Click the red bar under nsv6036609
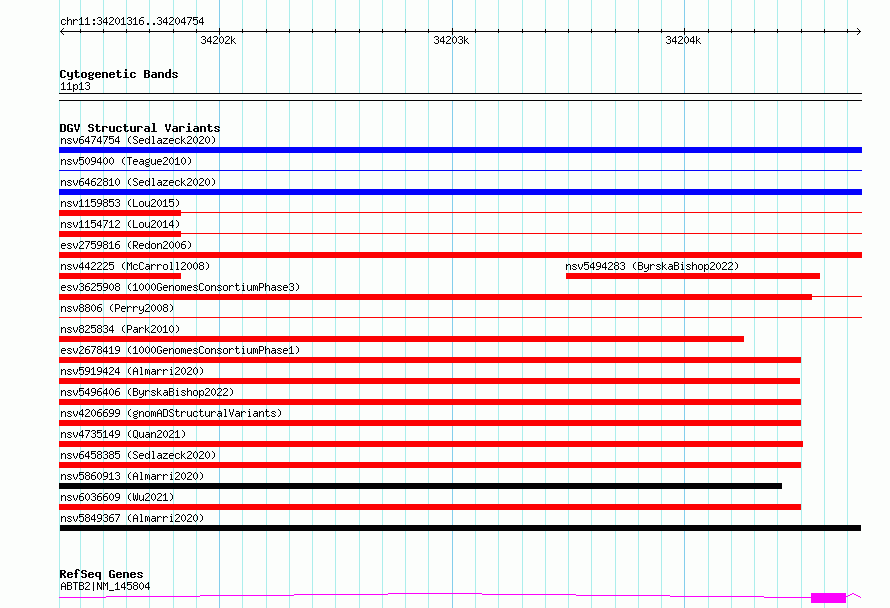 tap(430, 507)
